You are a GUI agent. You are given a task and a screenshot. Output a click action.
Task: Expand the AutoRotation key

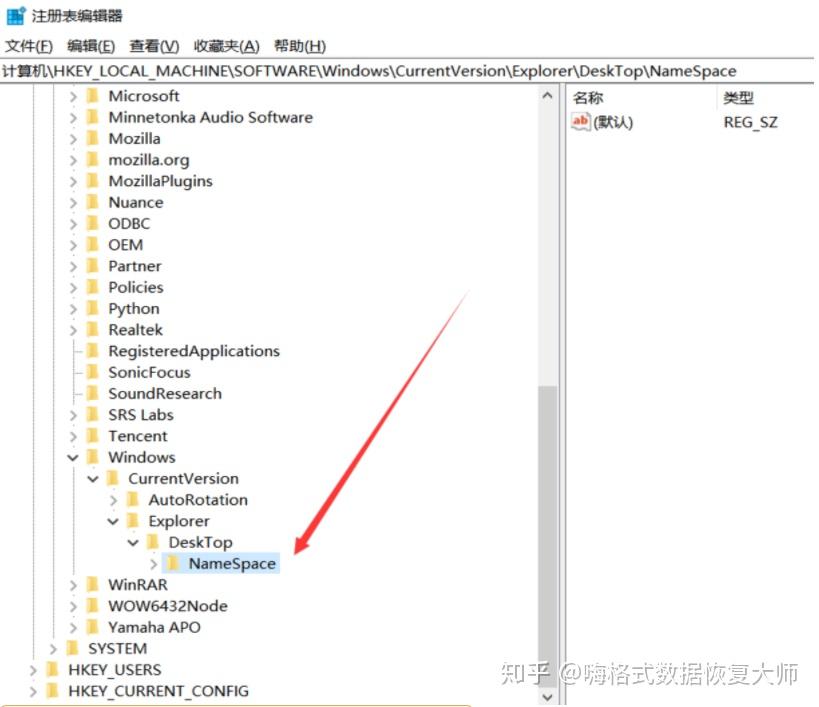[113, 500]
